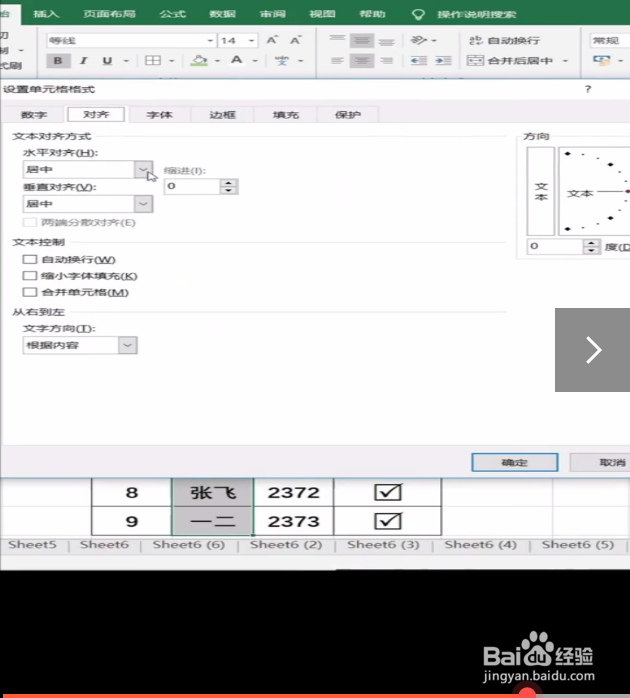Expand underline style dropdown arrow

126,61
